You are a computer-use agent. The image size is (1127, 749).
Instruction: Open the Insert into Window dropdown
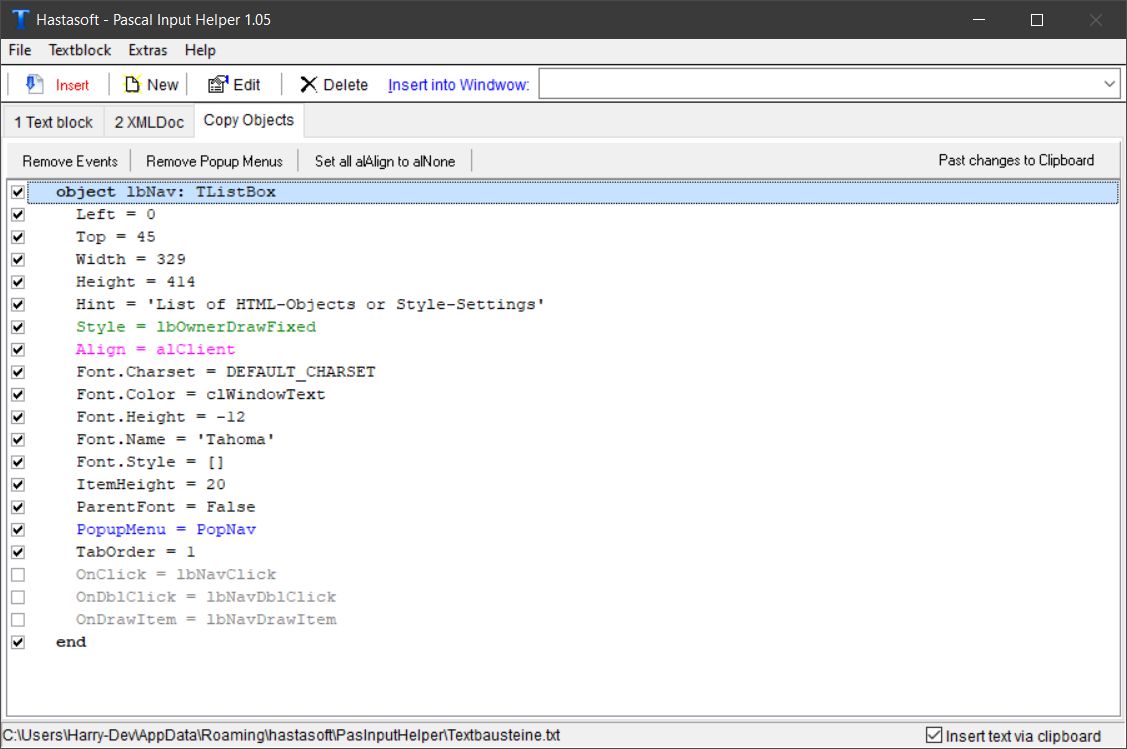(1109, 84)
